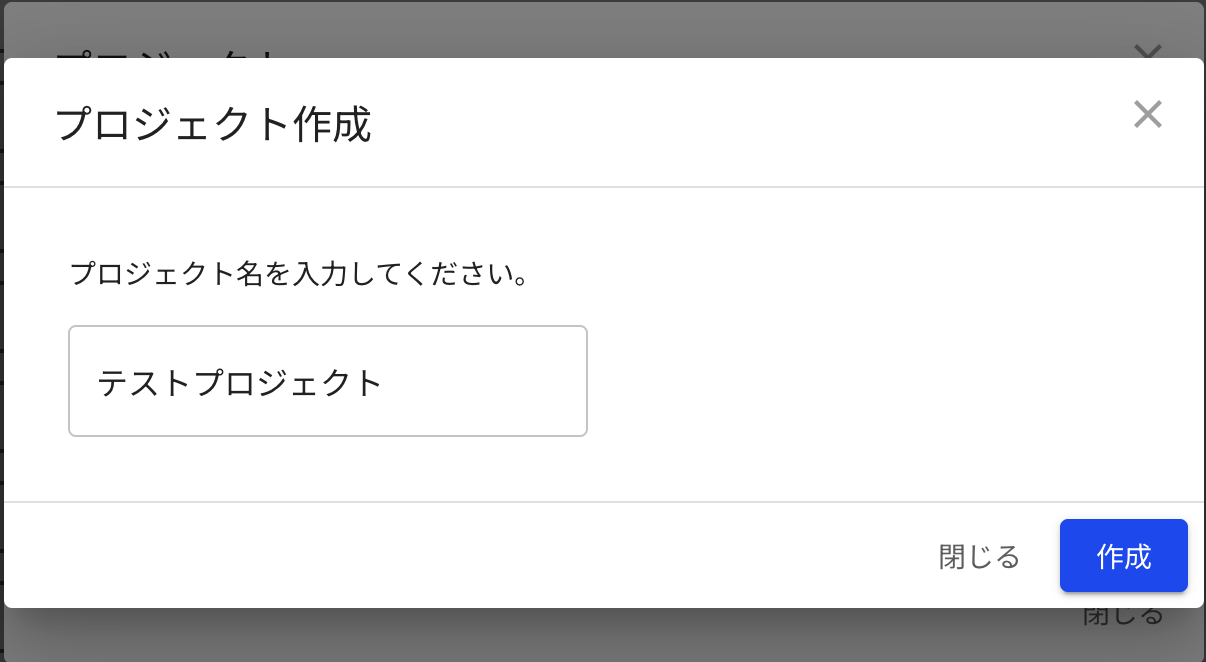Click blank space below the project name field
This screenshot has width=1206, height=662.
[x=328, y=468]
